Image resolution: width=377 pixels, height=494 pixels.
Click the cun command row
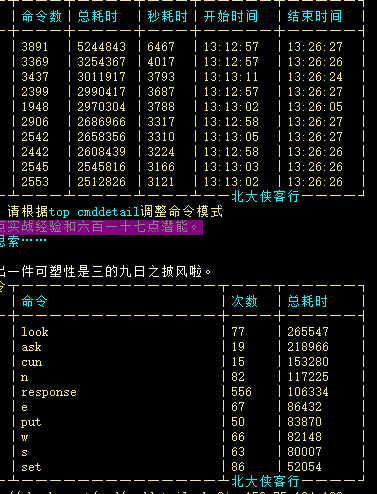(188, 362)
